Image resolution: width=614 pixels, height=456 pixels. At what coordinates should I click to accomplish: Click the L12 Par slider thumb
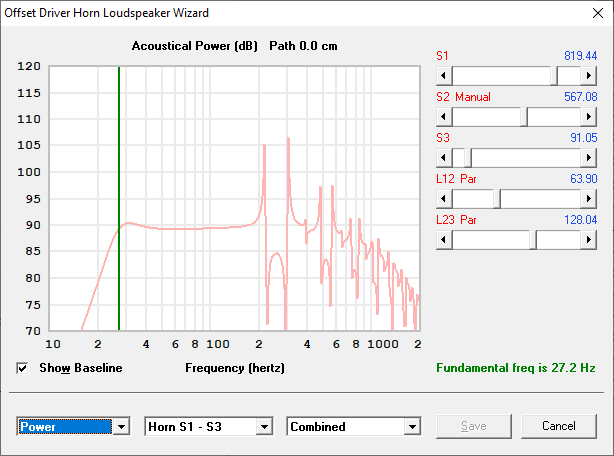[x=497, y=199]
